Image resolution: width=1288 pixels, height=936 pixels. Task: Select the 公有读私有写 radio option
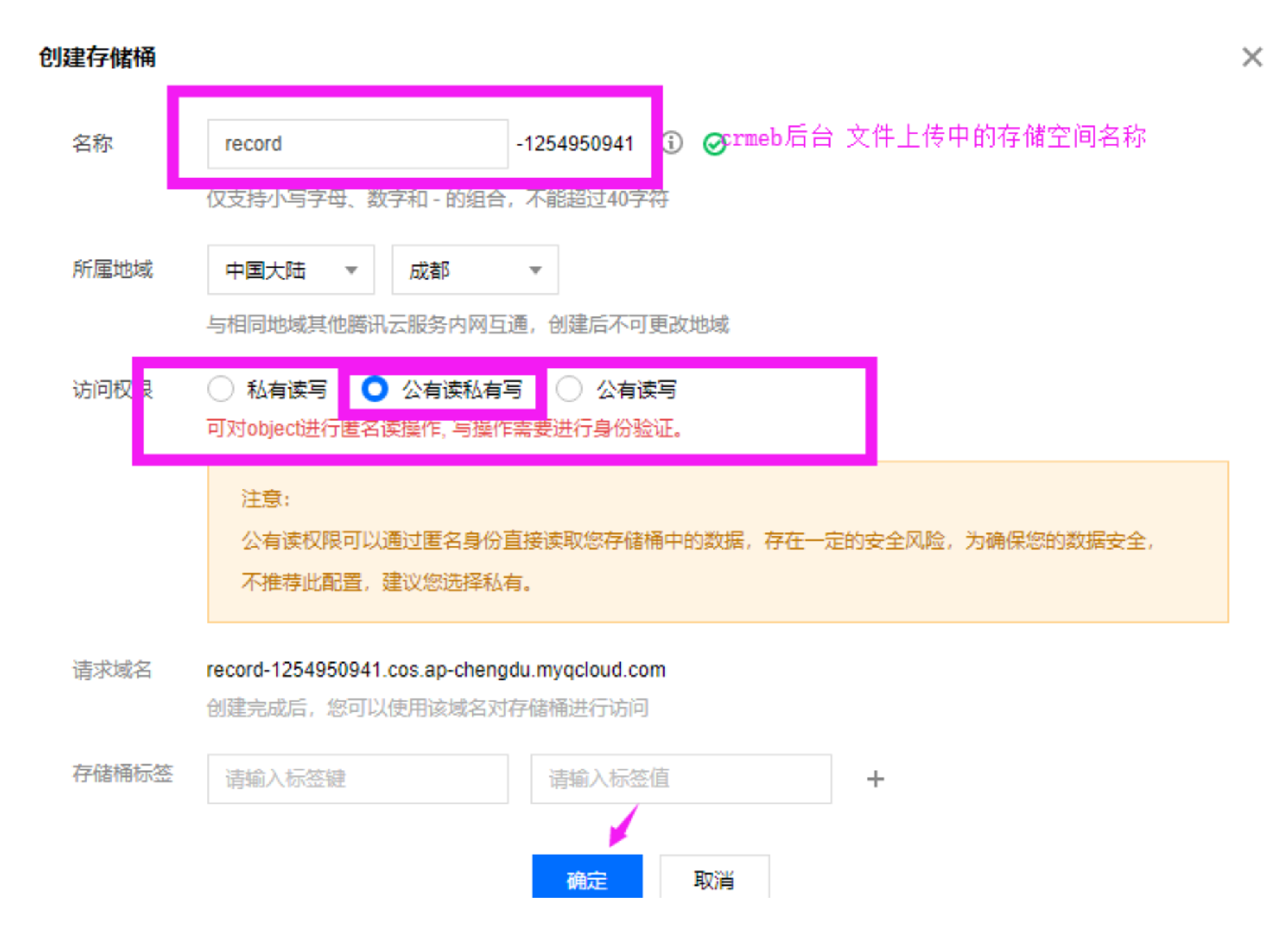(374, 389)
